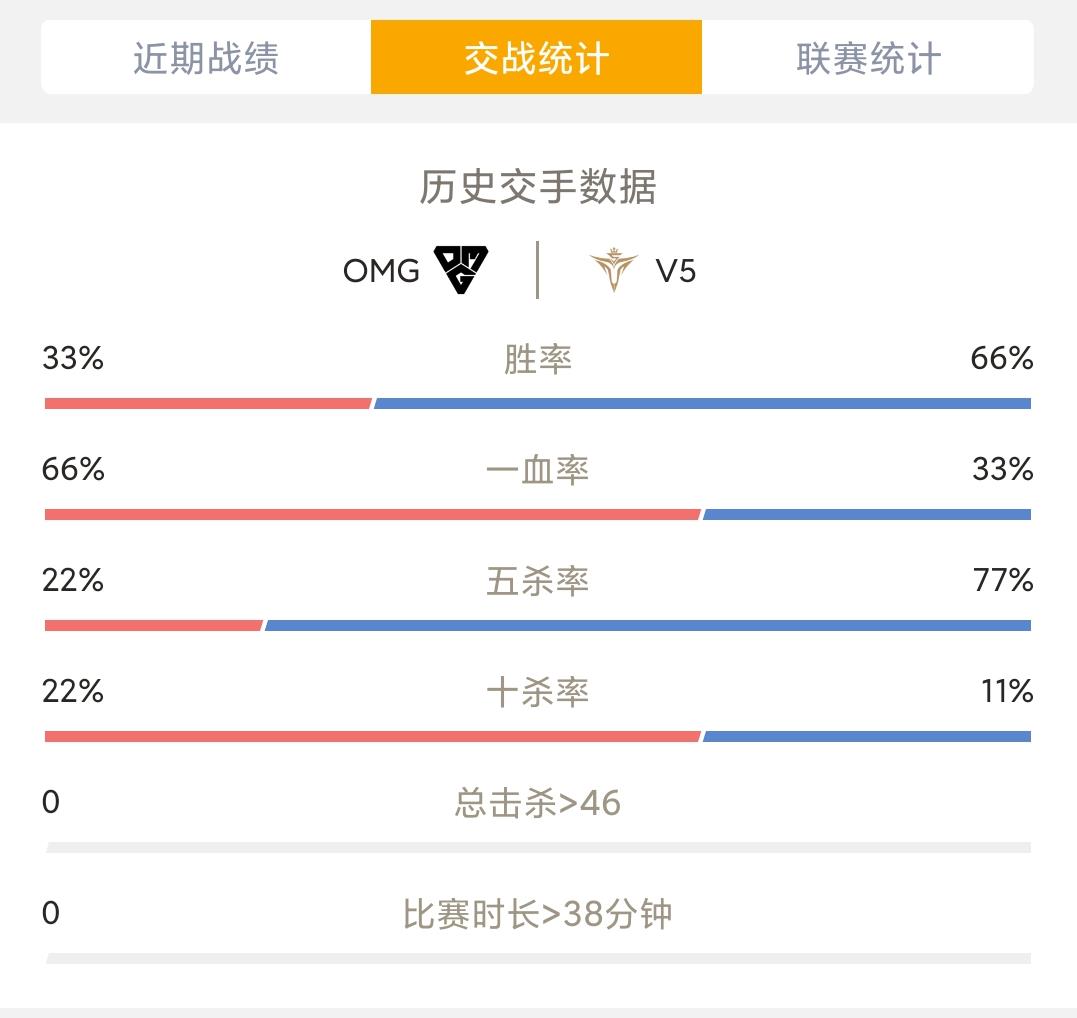Click the red segment of 一血率 bar
This screenshot has height=1018, width=1077.
pyautogui.click(x=372, y=514)
